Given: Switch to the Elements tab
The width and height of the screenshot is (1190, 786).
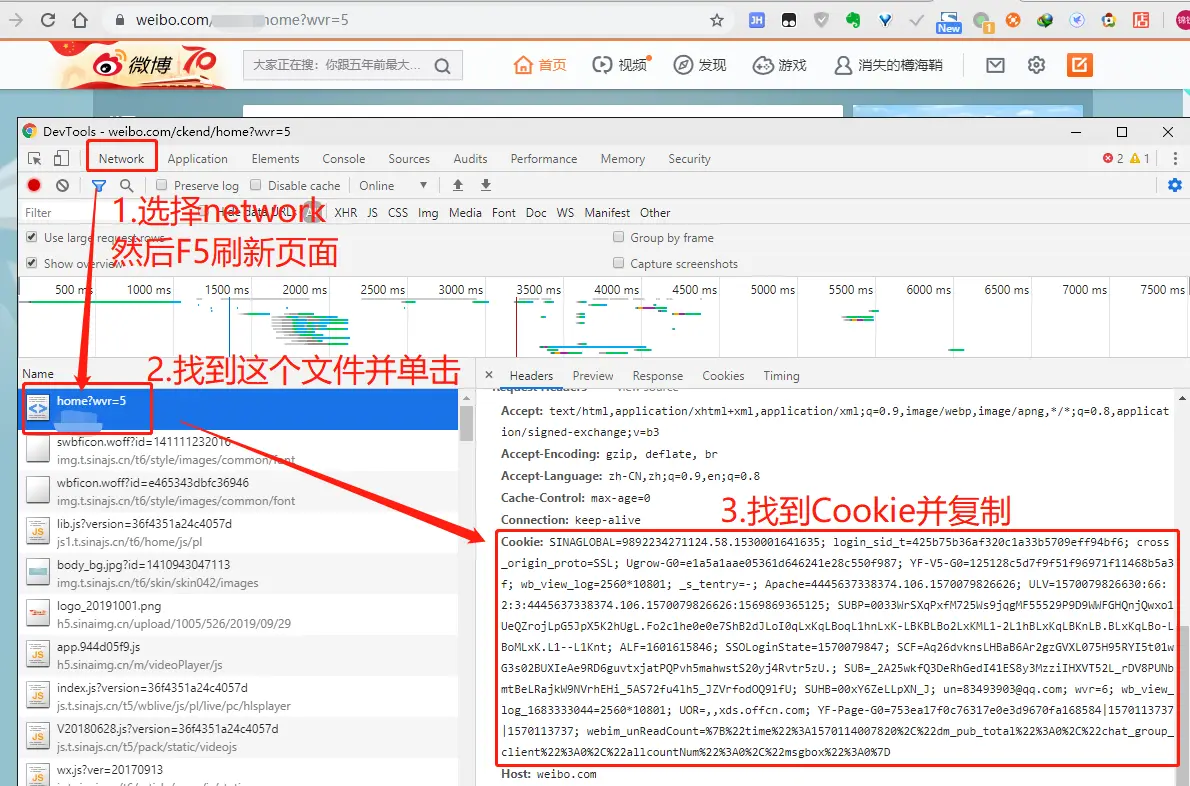Looking at the screenshot, I should coord(275,159).
